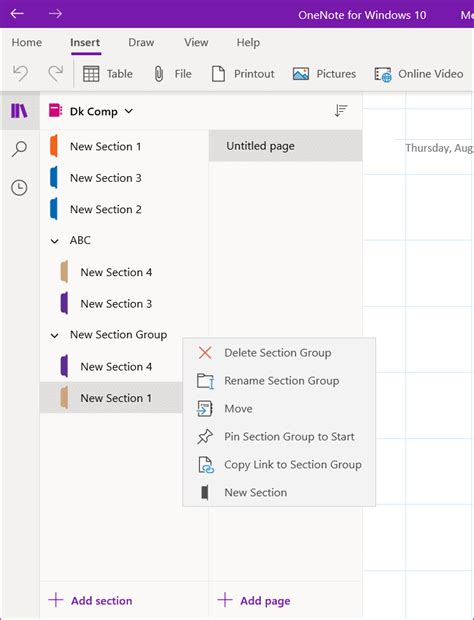The image size is (474, 620).
Task: Go to the View tab
Action: [x=196, y=42]
